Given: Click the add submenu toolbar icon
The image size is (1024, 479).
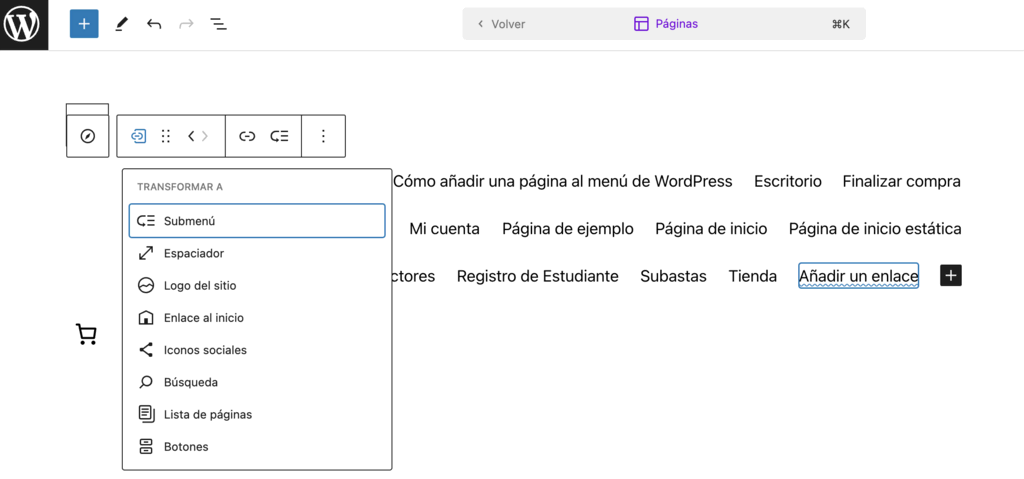Looking at the screenshot, I should 280,136.
